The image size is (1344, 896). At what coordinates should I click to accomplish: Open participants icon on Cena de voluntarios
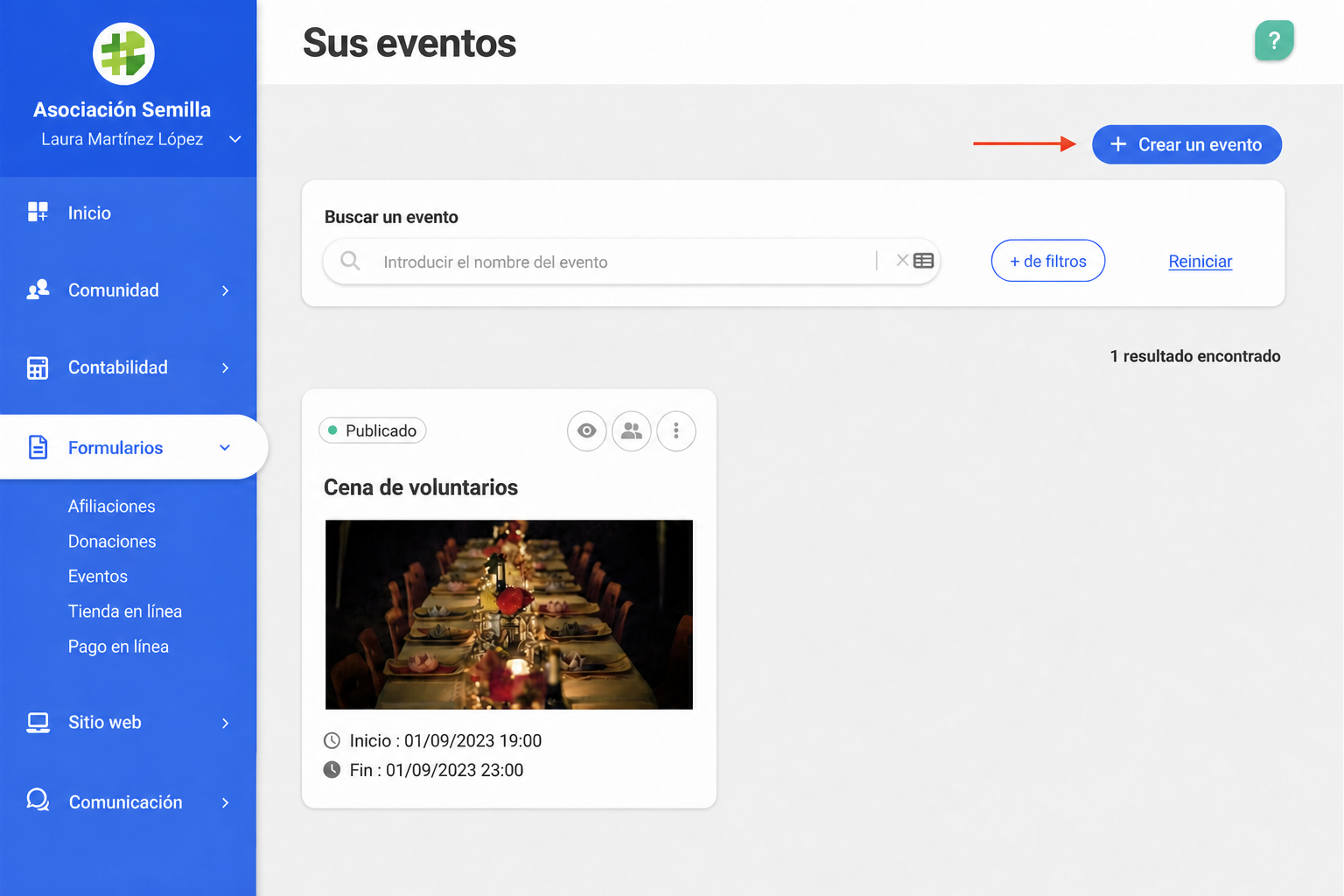pos(632,431)
